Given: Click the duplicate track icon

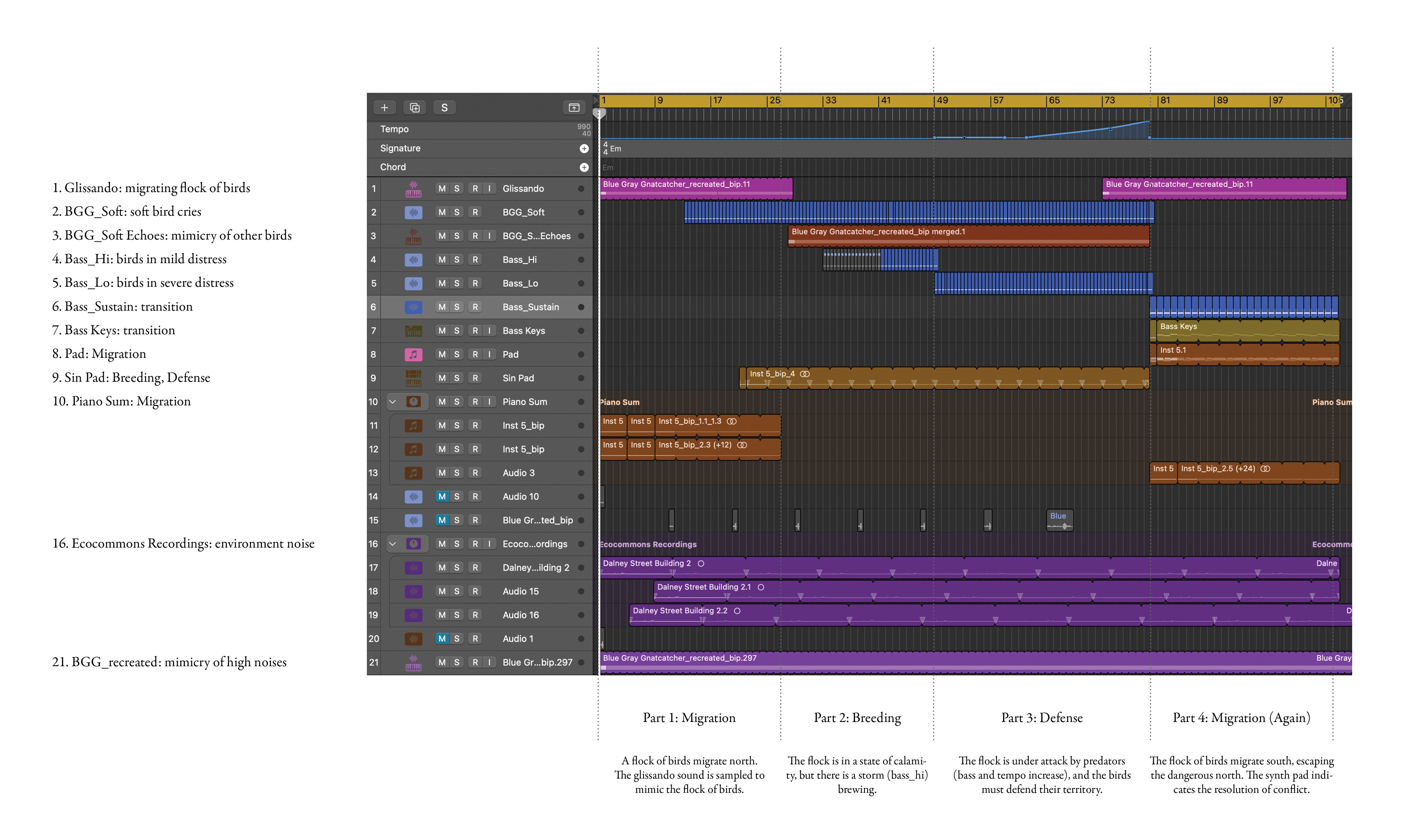Looking at the screenshot, I should point(414,108).
